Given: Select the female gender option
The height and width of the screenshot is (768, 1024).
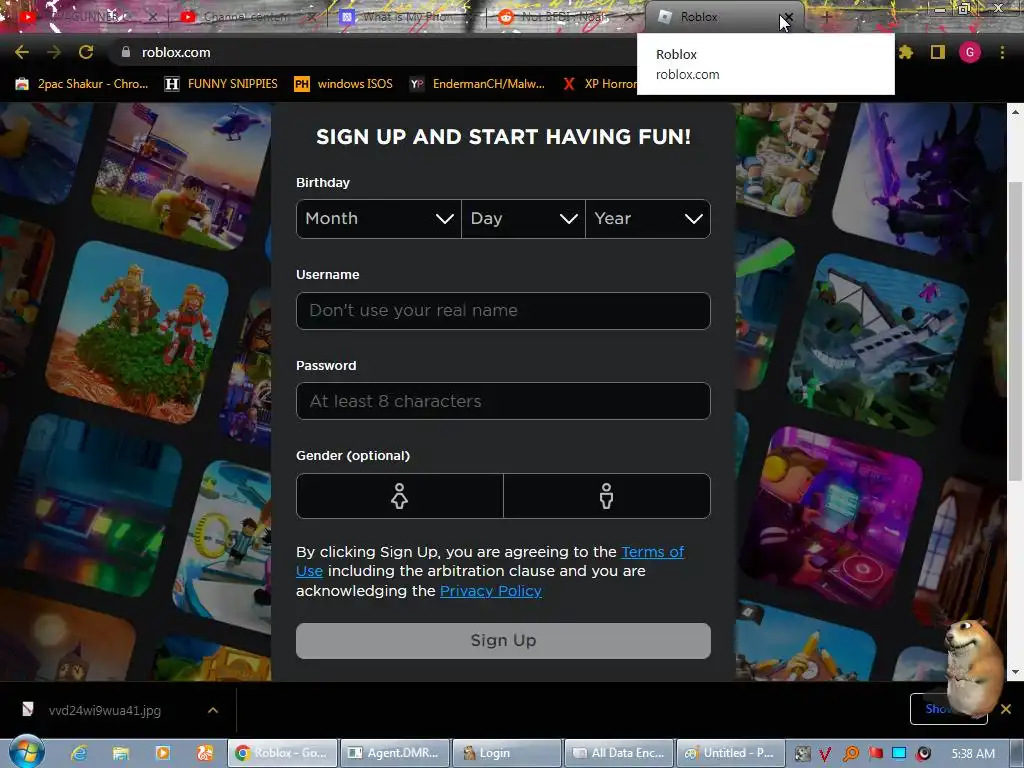Looking at the screenshot, I should 400,496.
